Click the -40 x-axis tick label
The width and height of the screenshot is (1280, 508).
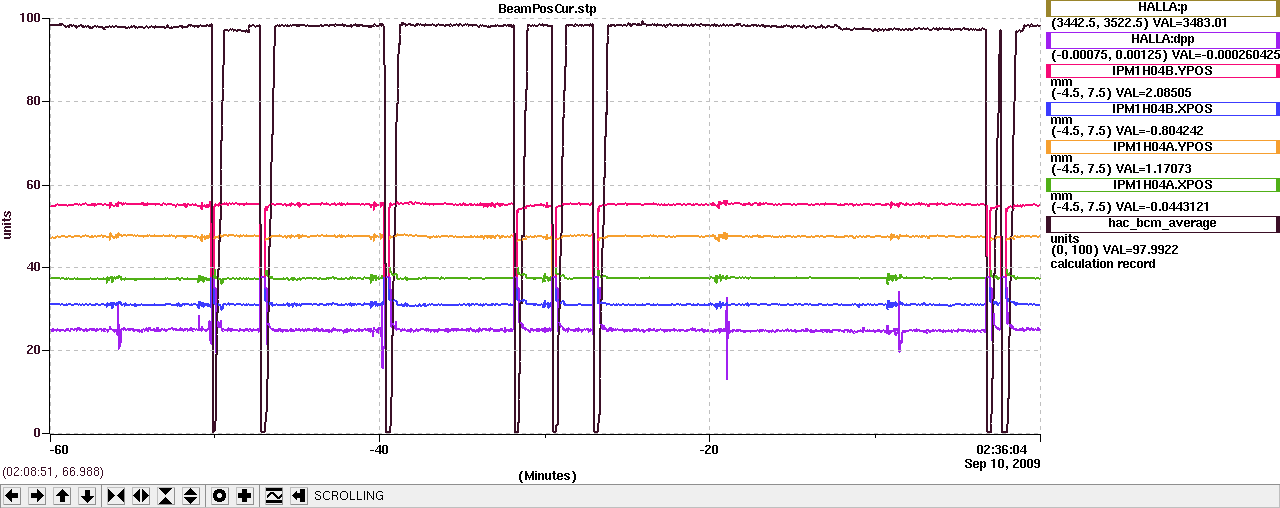tap(380, 450)
